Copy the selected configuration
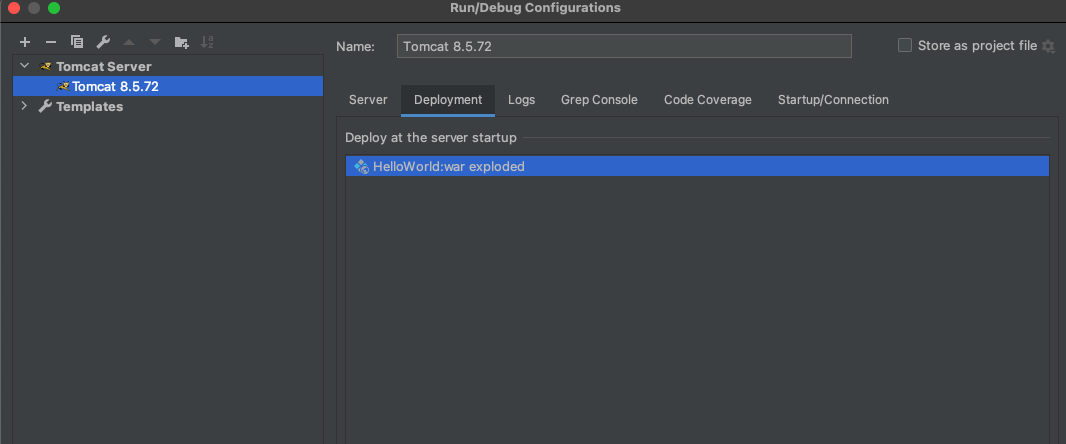Image resolution: width=1066 pixels, height=444 pixels. (77, 42)
